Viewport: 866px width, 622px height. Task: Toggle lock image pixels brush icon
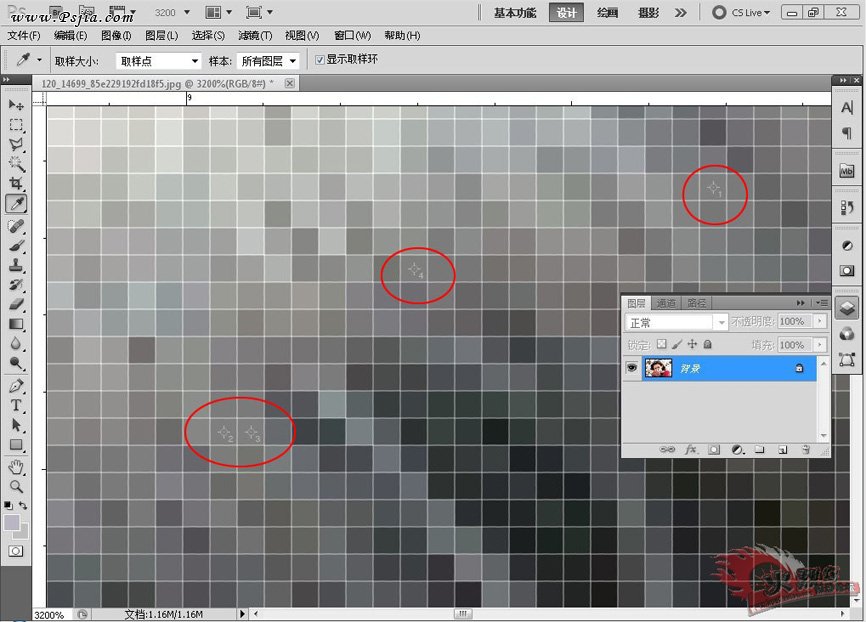click(x=677, y=344)
